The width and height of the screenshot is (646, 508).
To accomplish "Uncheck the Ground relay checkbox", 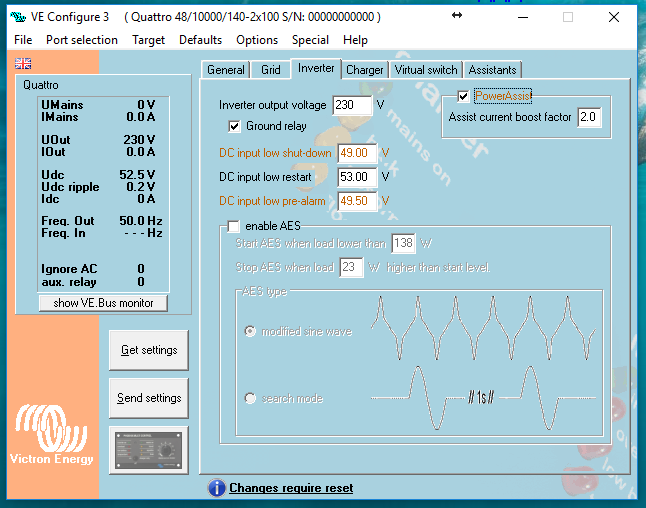I will tap(234, 126).
